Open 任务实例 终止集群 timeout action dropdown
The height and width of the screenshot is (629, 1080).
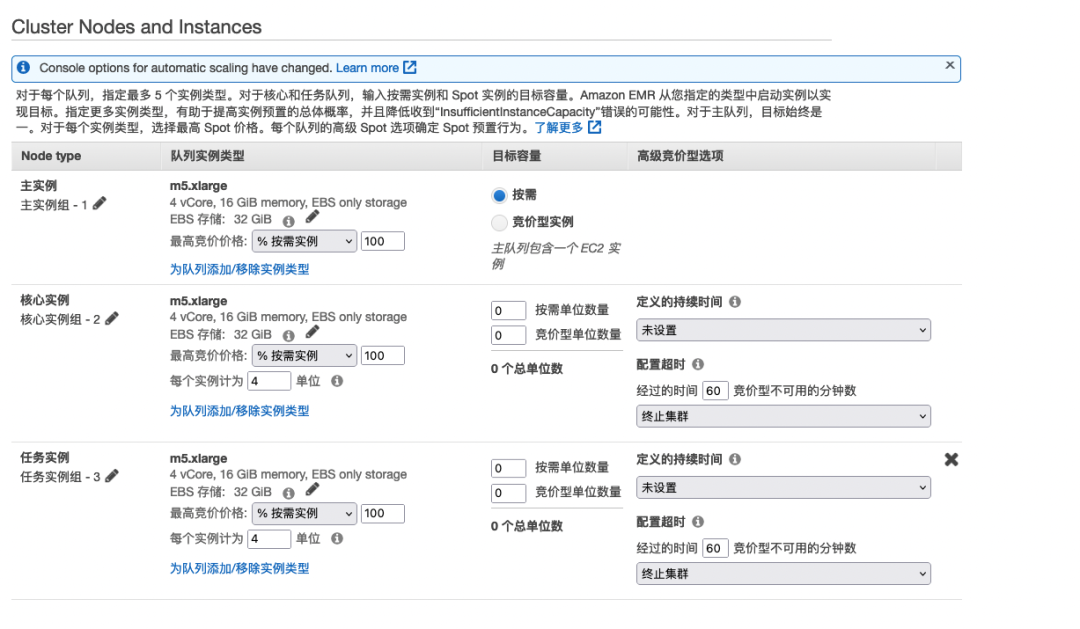tap(783, 574)
